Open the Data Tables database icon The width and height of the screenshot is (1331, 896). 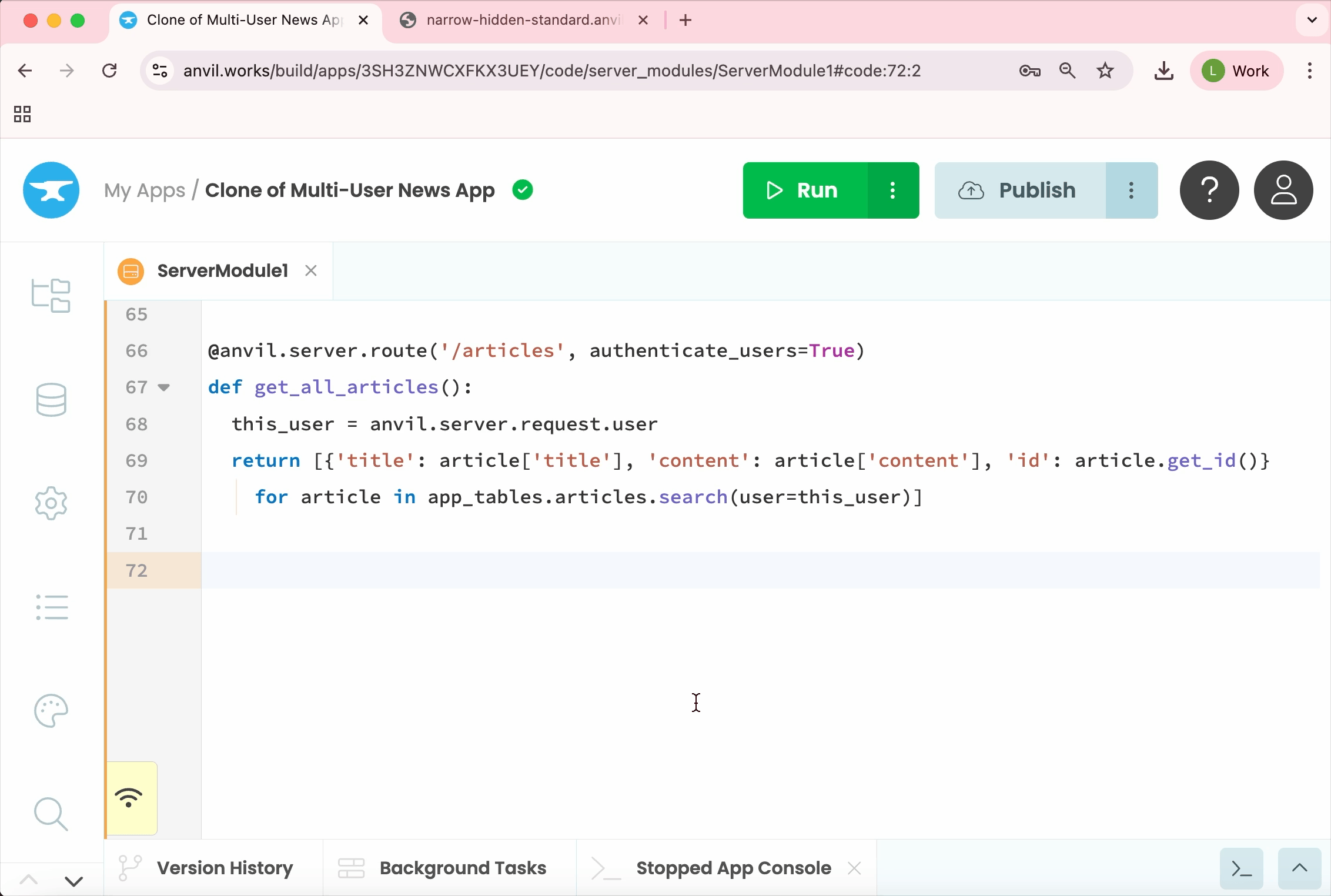[x=51, y=400]
